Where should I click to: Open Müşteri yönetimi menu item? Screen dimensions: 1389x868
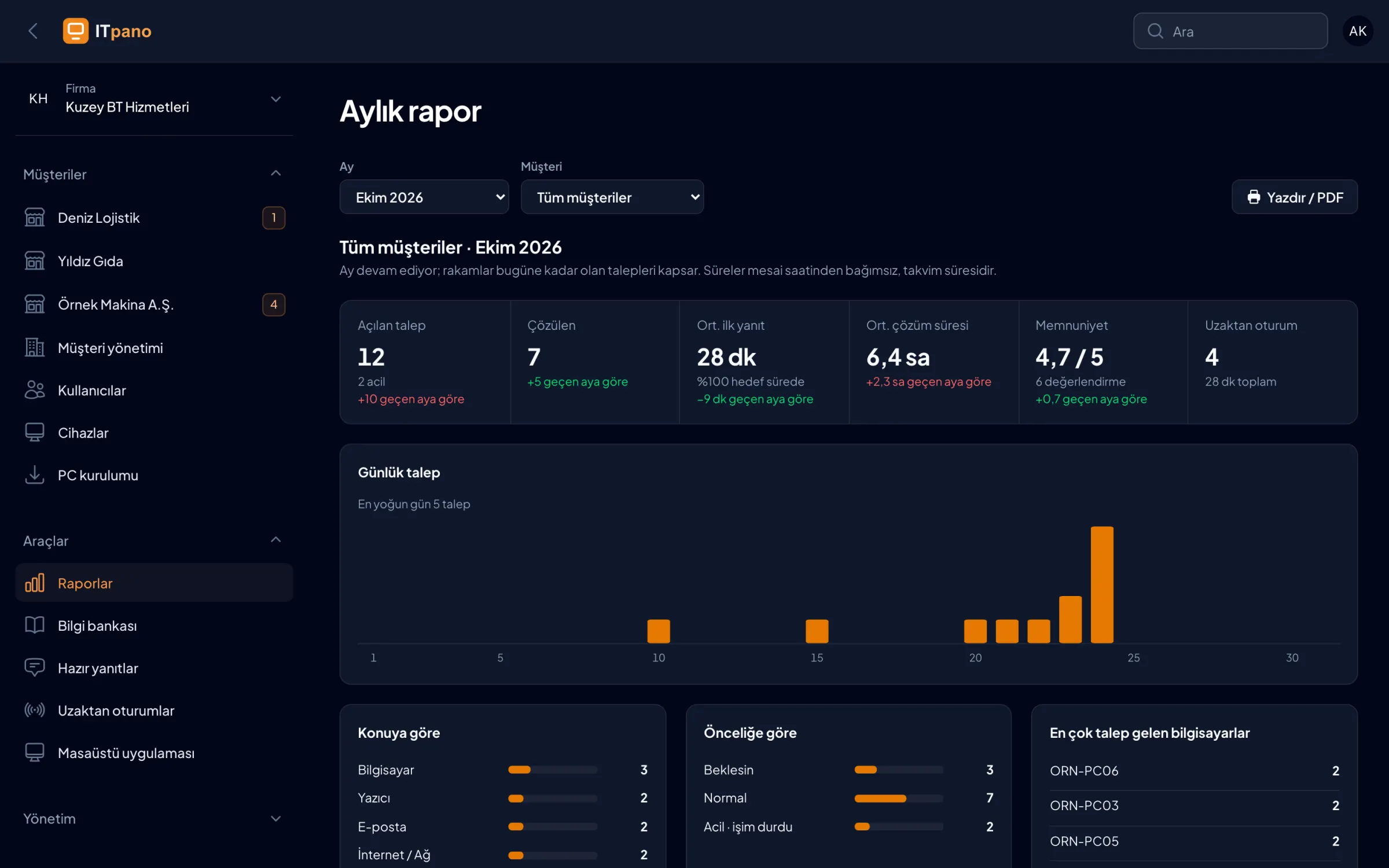155,348
